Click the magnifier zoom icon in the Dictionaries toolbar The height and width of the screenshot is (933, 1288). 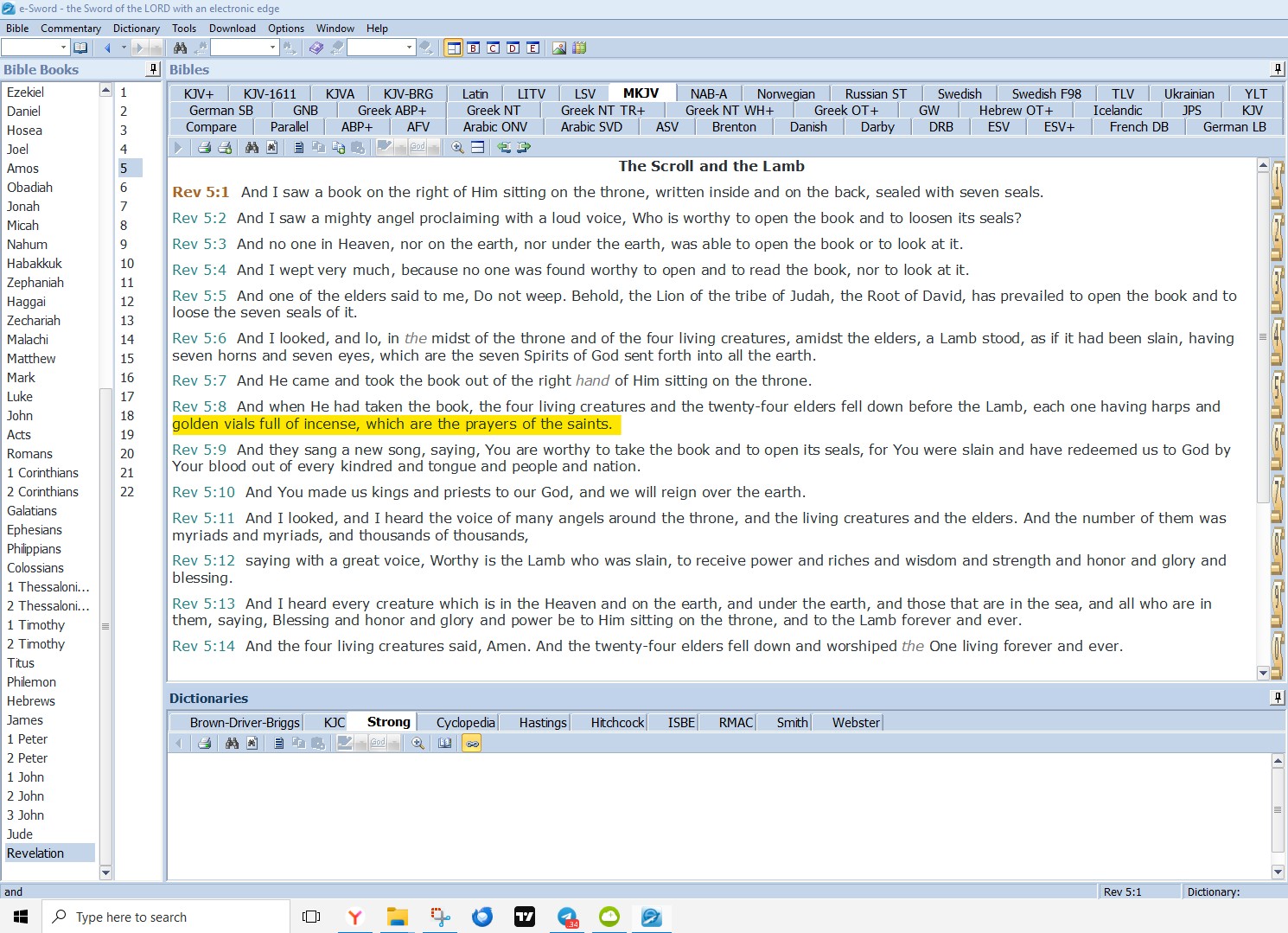tap(418, 743)
